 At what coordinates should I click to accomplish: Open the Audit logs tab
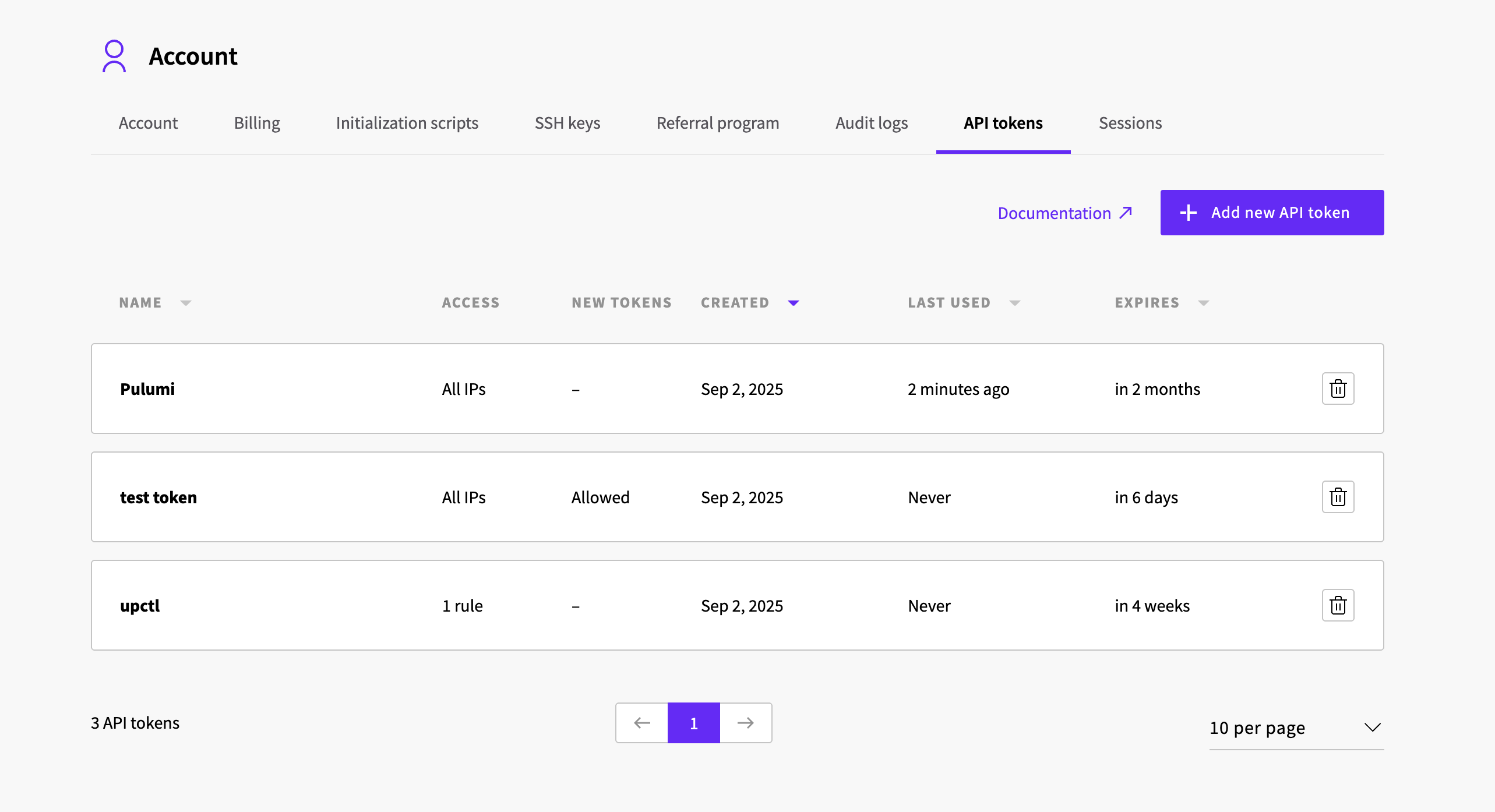[871, 123]
